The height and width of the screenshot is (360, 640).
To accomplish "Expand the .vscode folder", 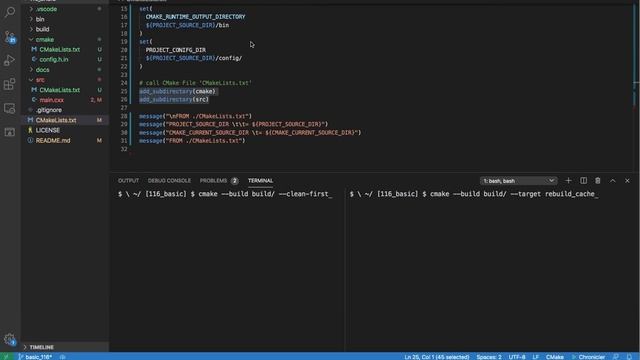I will [46, 9].
